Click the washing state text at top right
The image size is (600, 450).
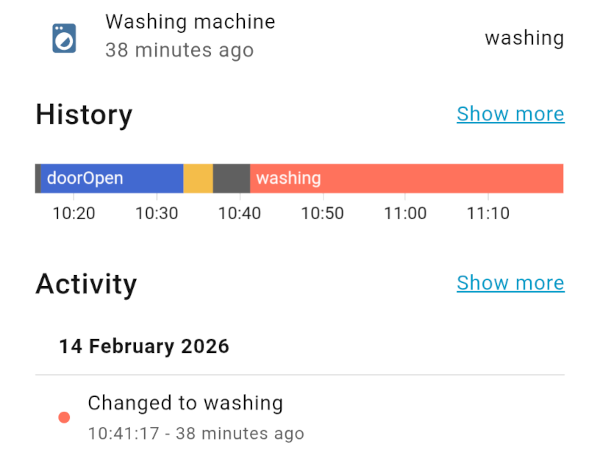[524, 38]
